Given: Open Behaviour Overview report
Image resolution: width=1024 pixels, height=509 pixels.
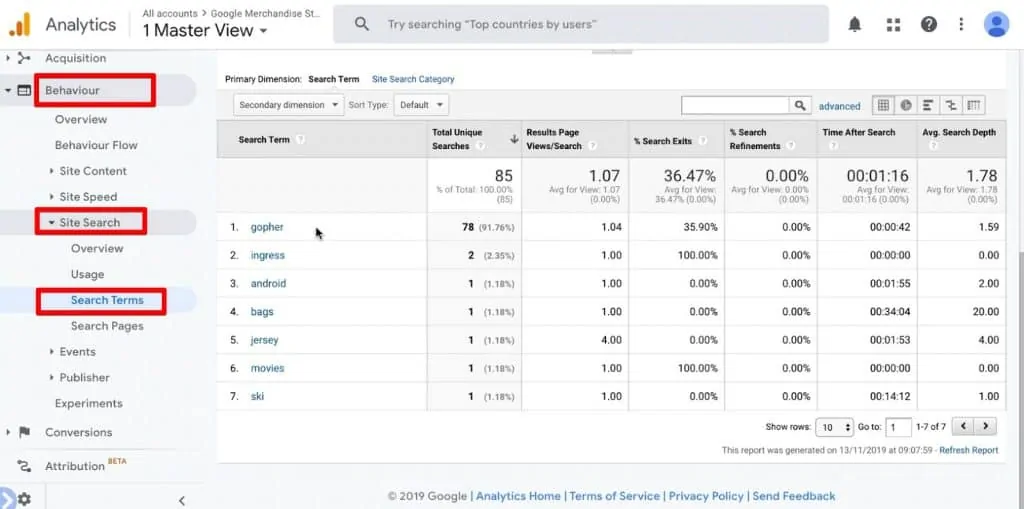Looking at the screenshot, I should pos(81,120).
